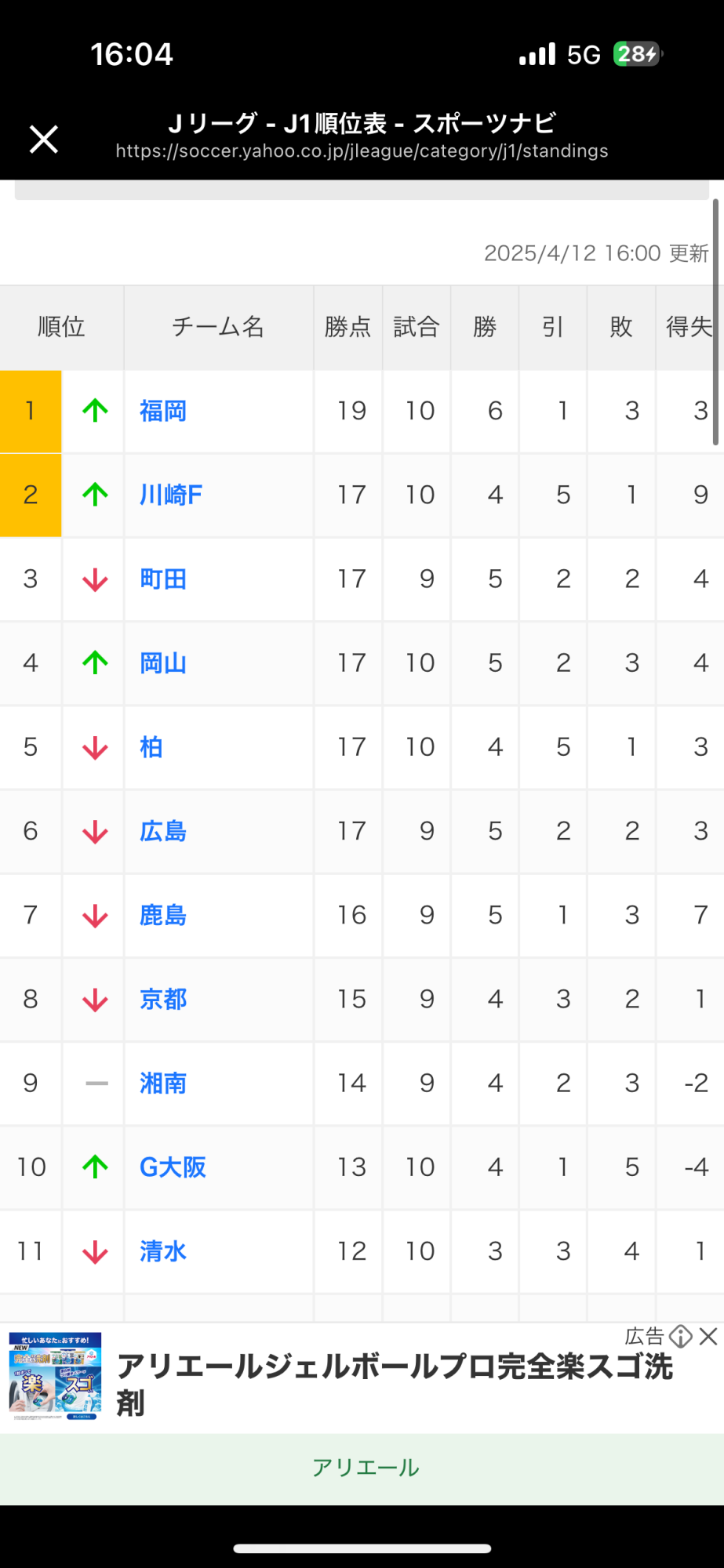This screenshot has height=1568, width=724.
Task: Tap the green up arrow beside 福岡
Action: pyautogui.click(x=95, y=411)
